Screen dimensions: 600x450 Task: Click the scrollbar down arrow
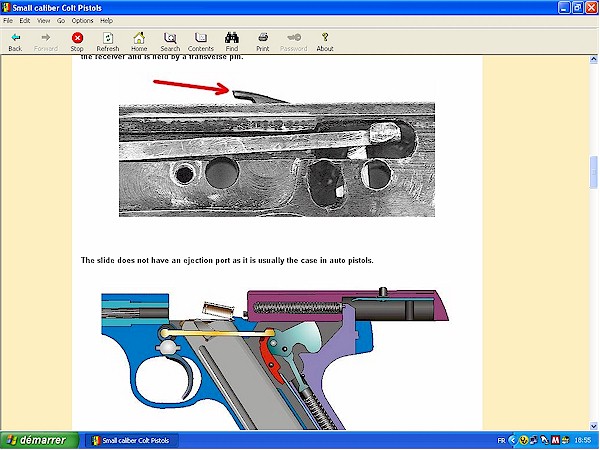[x=593, y=426]
